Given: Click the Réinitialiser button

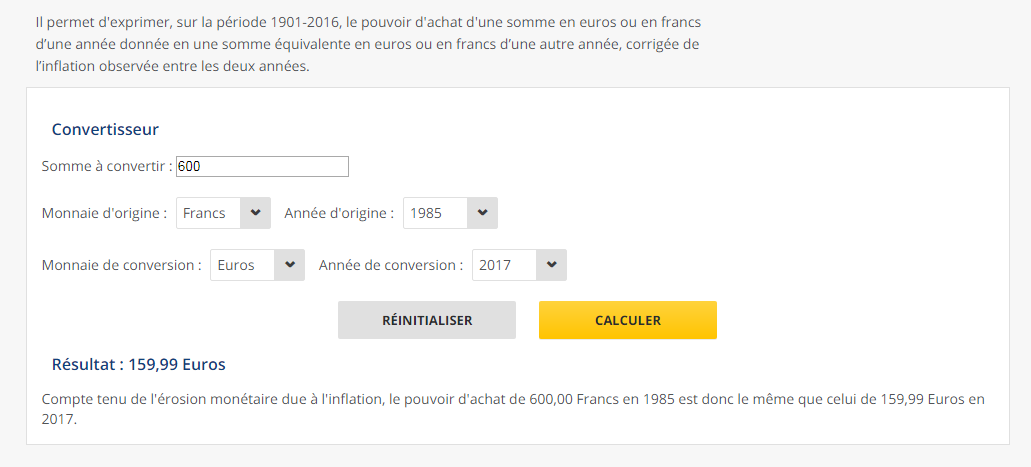Looking at the screenshot, I should (x=427, y=320).
